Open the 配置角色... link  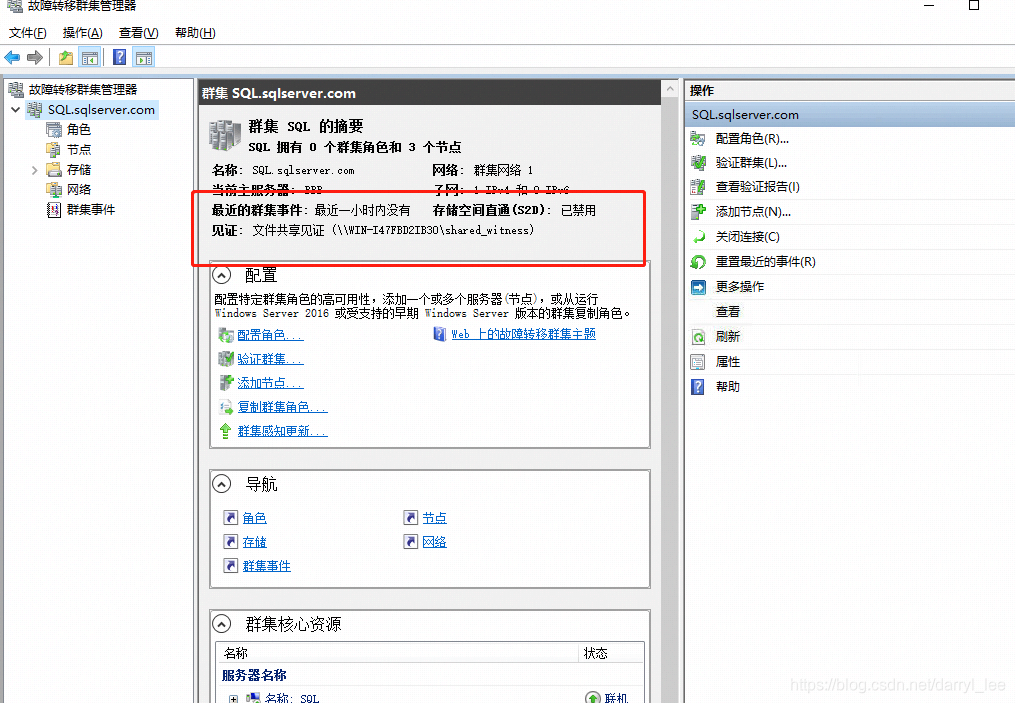coord(270,335)
